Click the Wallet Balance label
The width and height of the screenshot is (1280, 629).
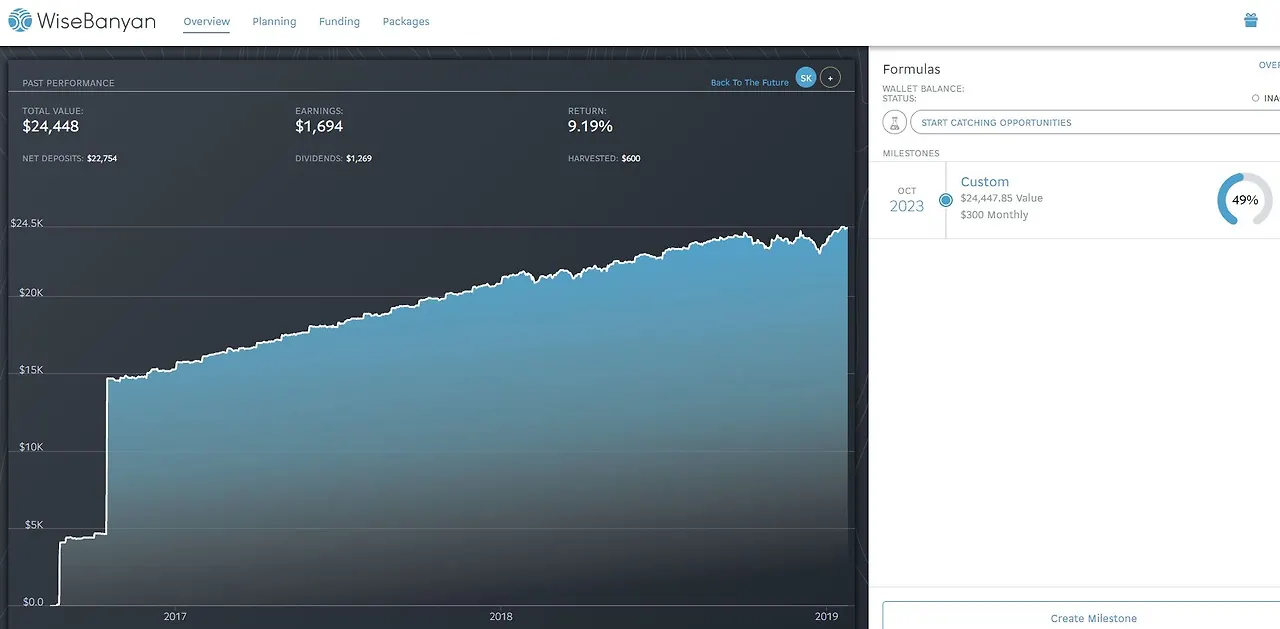tap(923, 89)
